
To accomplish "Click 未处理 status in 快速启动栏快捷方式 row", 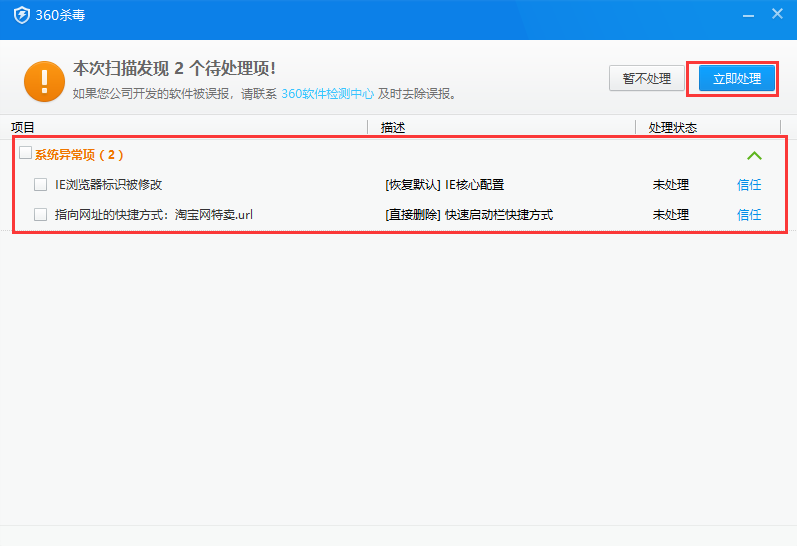I will pyautogui.click(x=670, y=215).
